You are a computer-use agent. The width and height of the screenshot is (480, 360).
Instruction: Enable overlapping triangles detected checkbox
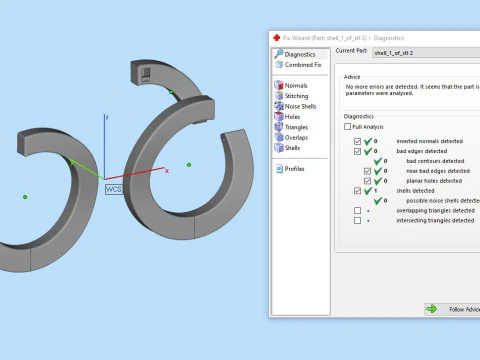[357, 211]
